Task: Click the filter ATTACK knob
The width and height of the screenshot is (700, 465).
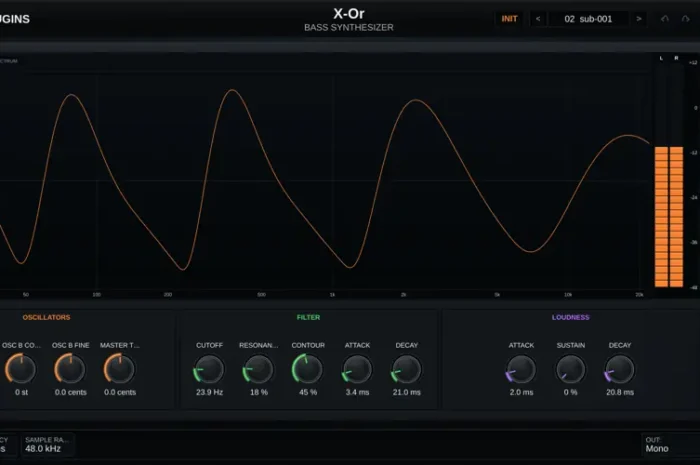Action: (357, 369)
